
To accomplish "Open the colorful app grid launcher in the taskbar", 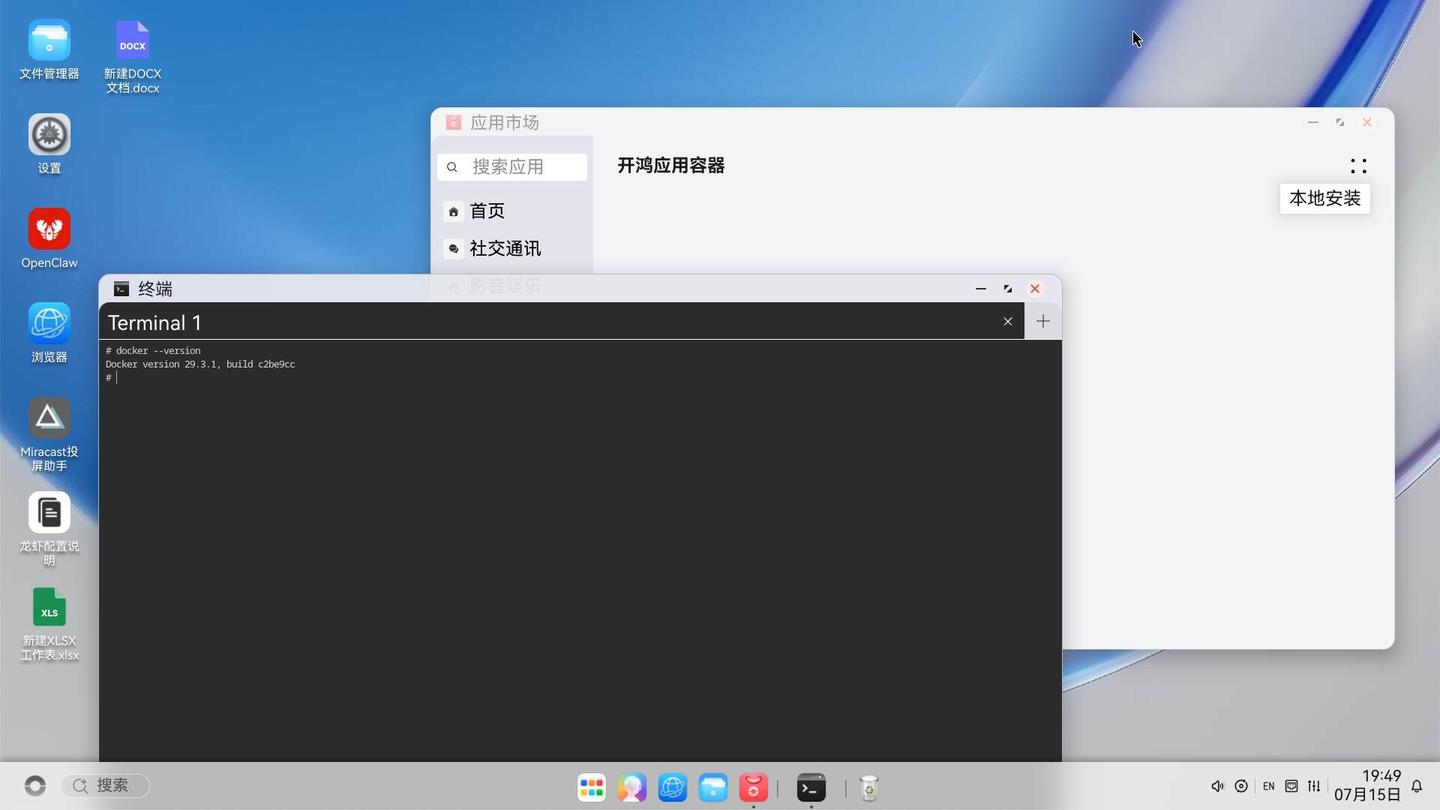I will (x=592, y=788).
